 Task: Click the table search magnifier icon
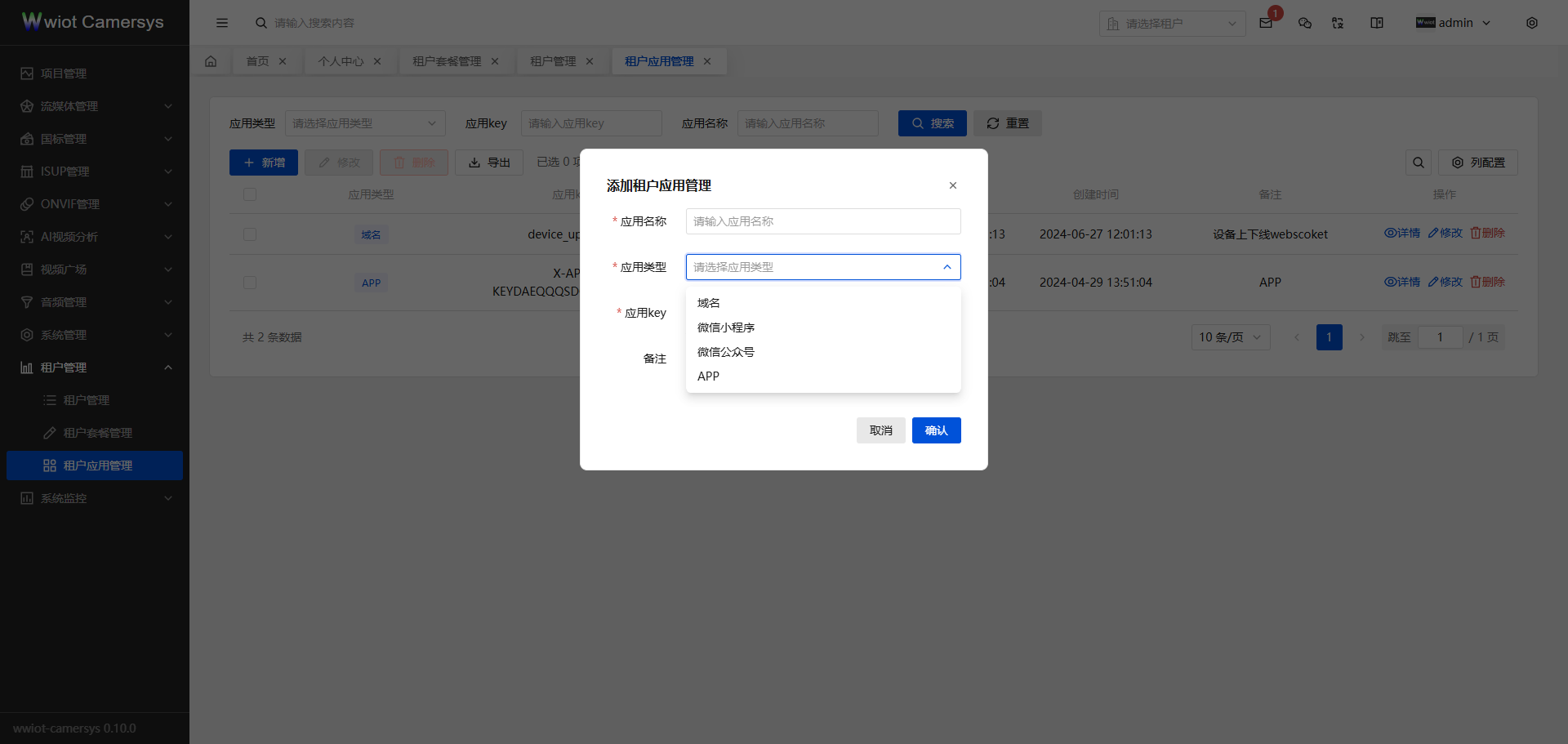pos(1419,163)
